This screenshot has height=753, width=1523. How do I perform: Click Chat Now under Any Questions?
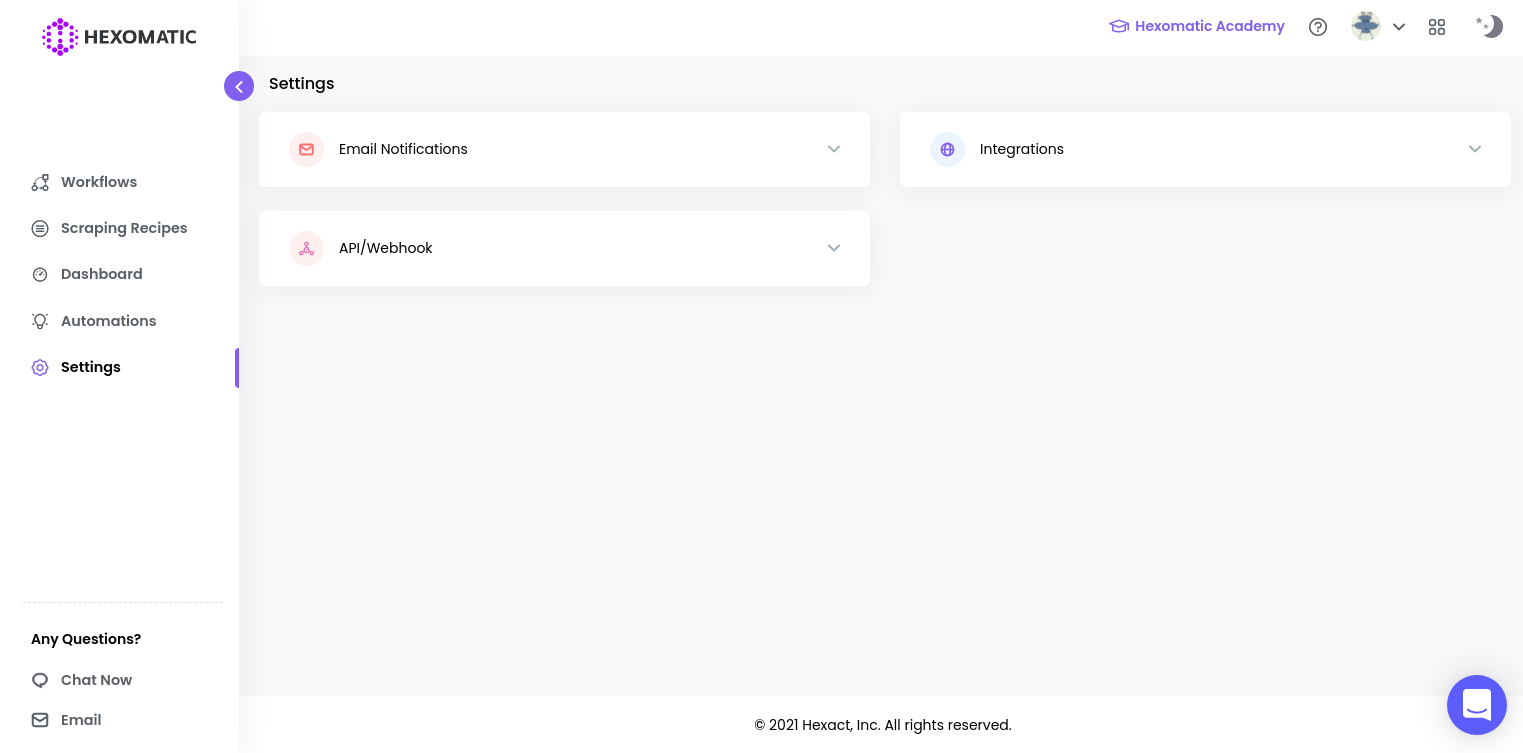tap(96, 680)
